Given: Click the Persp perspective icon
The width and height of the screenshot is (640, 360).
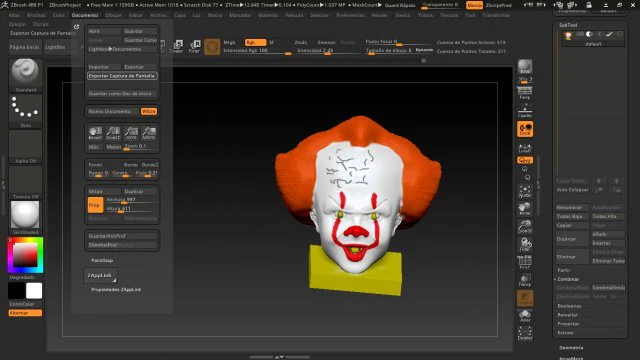Looking at the screenshot, I should 525,93.
